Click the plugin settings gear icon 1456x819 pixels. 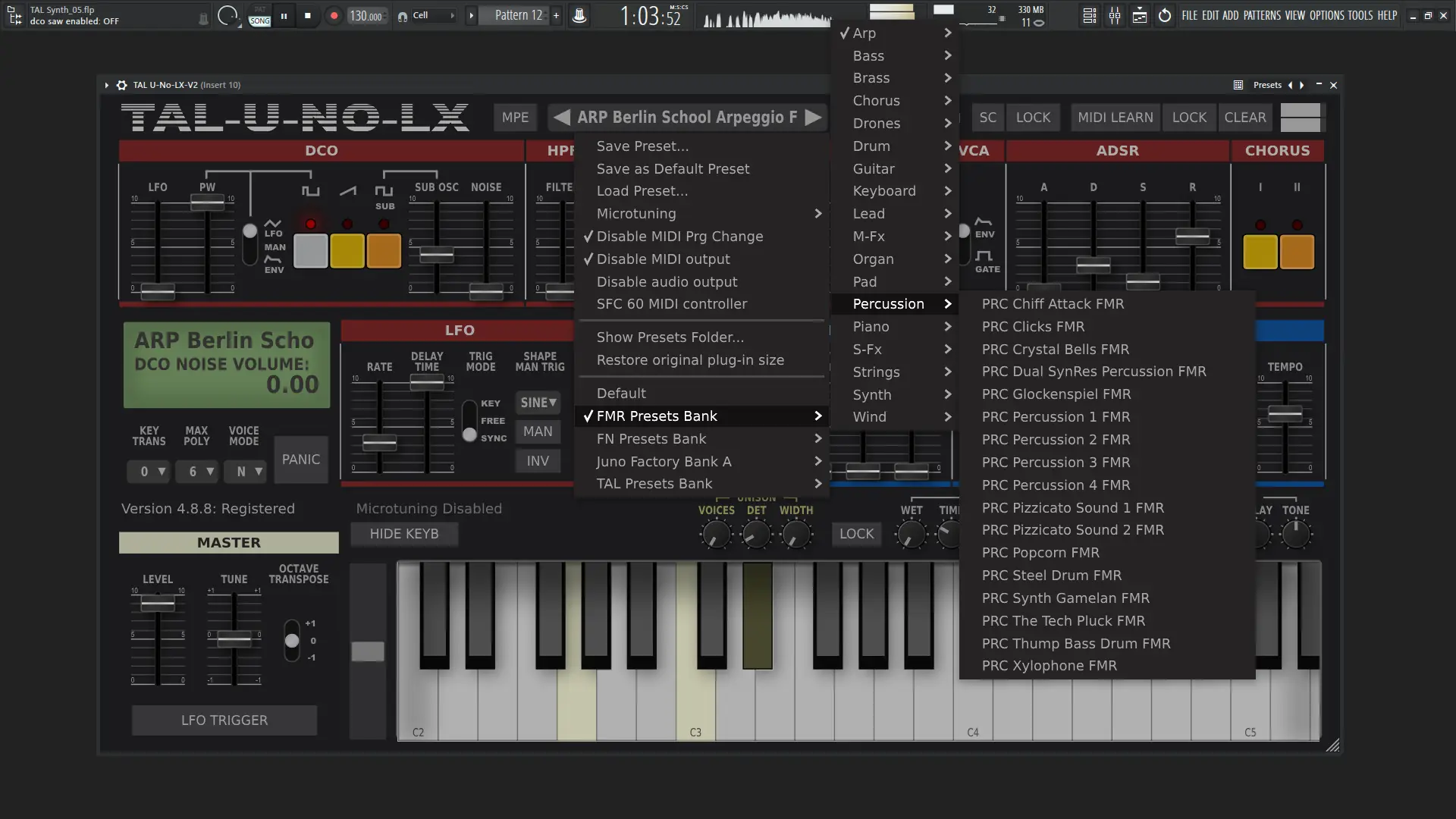click(x=122, y=85)
